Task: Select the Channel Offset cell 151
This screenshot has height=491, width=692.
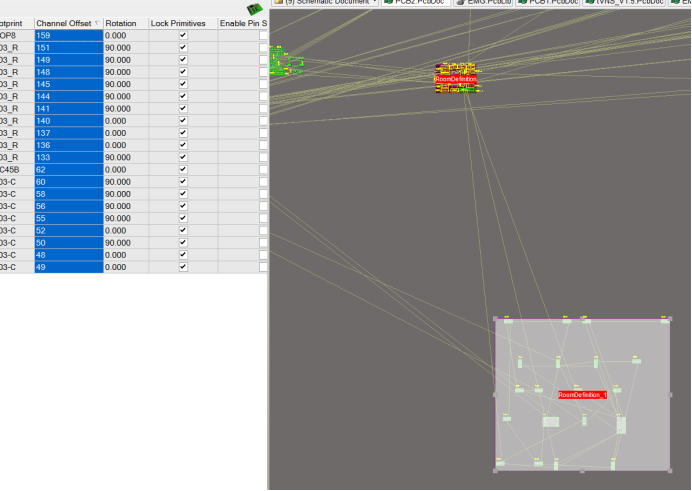Action: 69,48
